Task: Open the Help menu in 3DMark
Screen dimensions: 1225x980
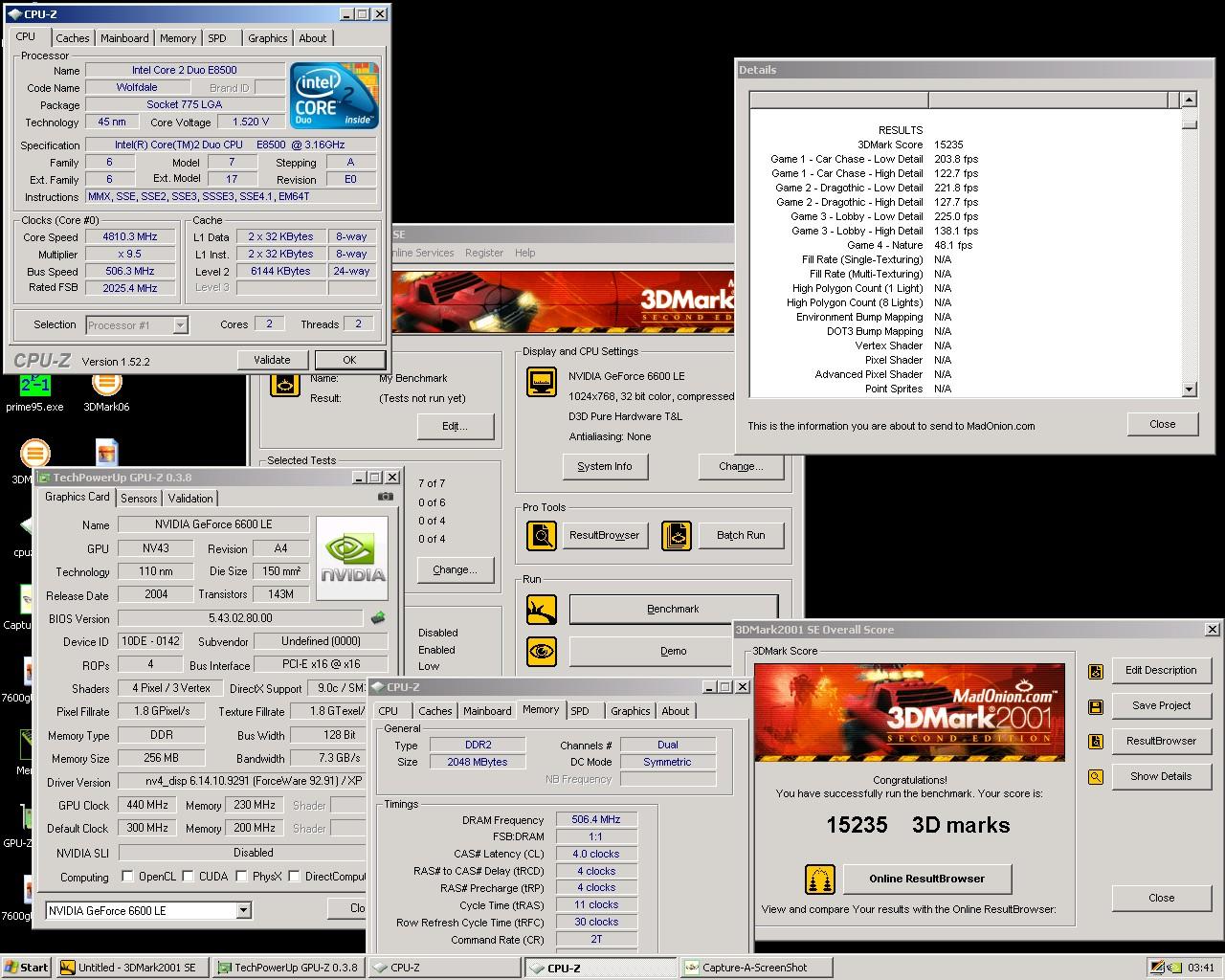Action: [524, 253]
